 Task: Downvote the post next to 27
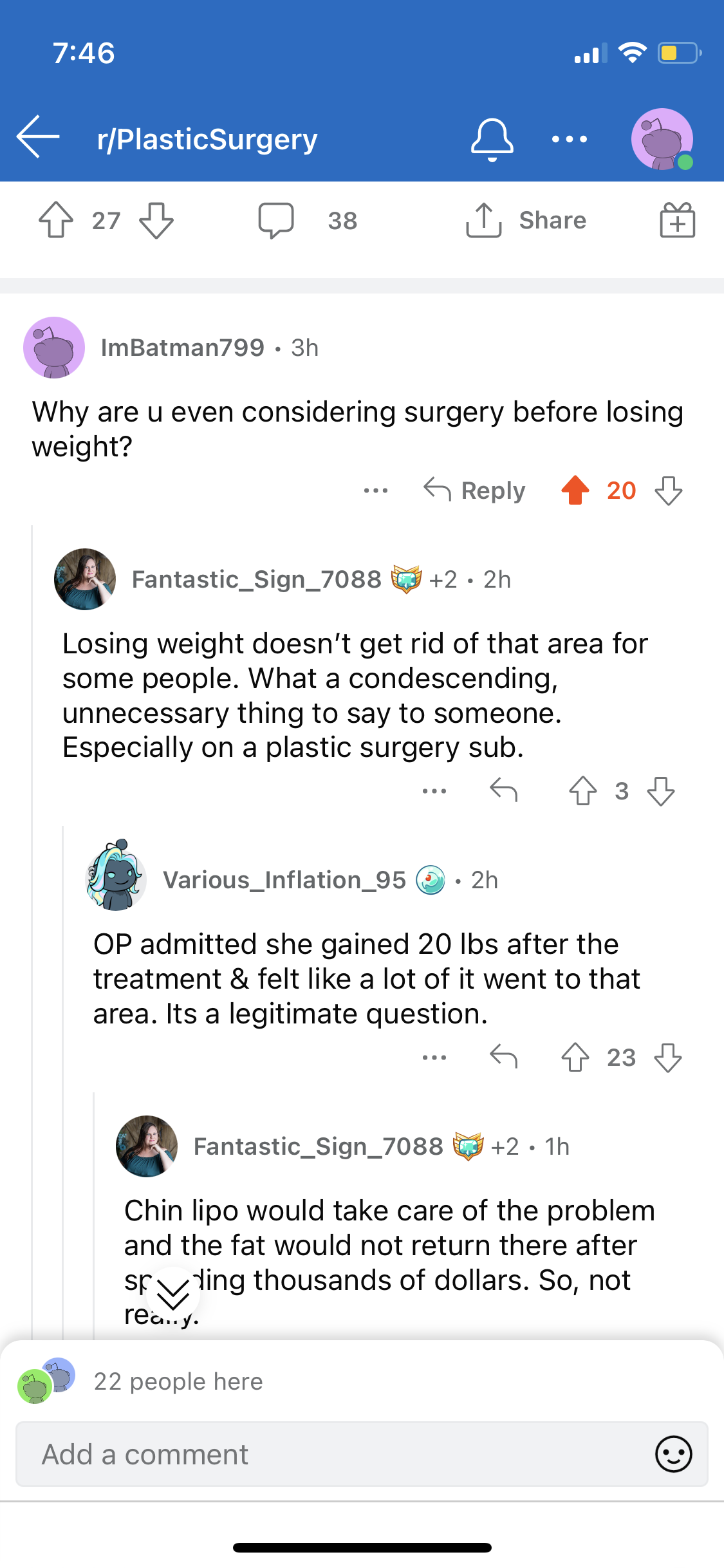click(x=156, y=220)
